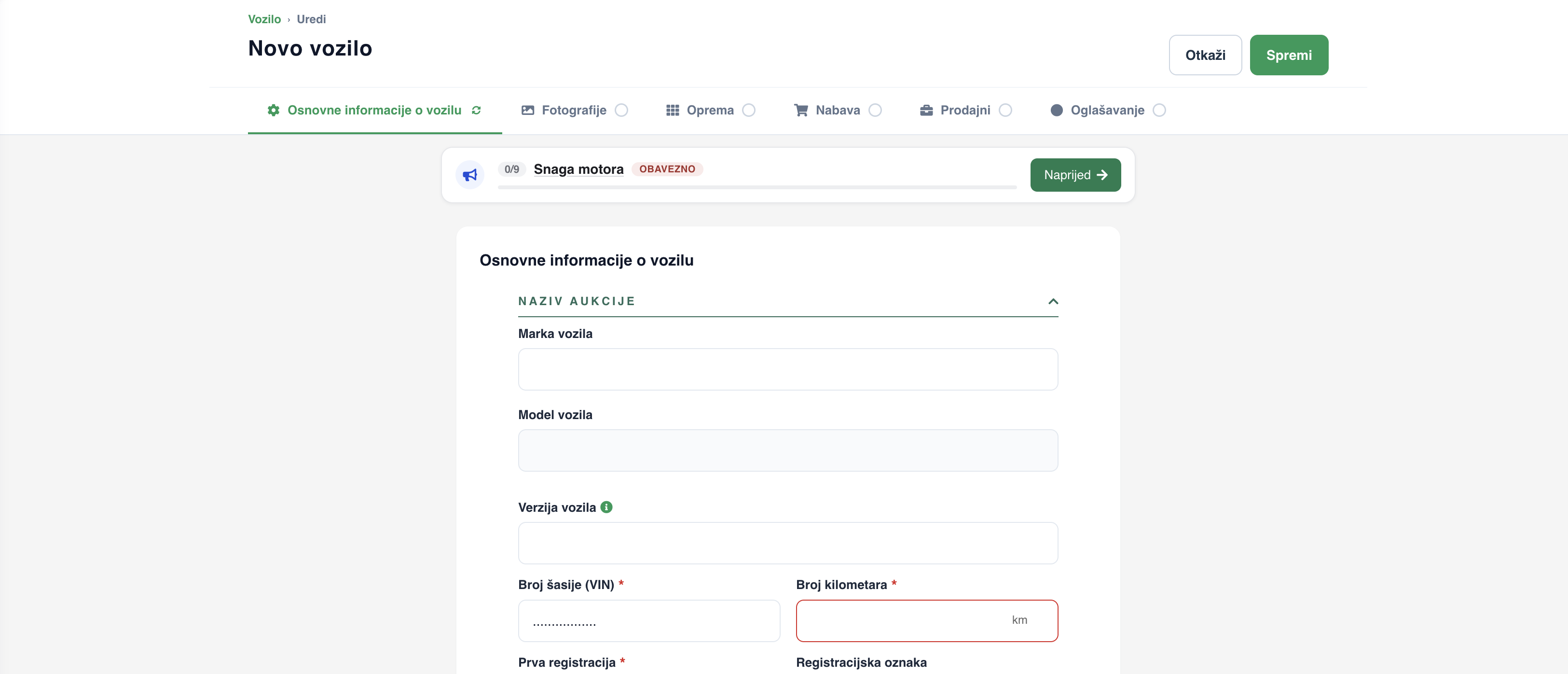Click the status circle after Fotografije
The height and width of the screenshot is (674, 1568).
pyautogui.click(x=621, y=110)
